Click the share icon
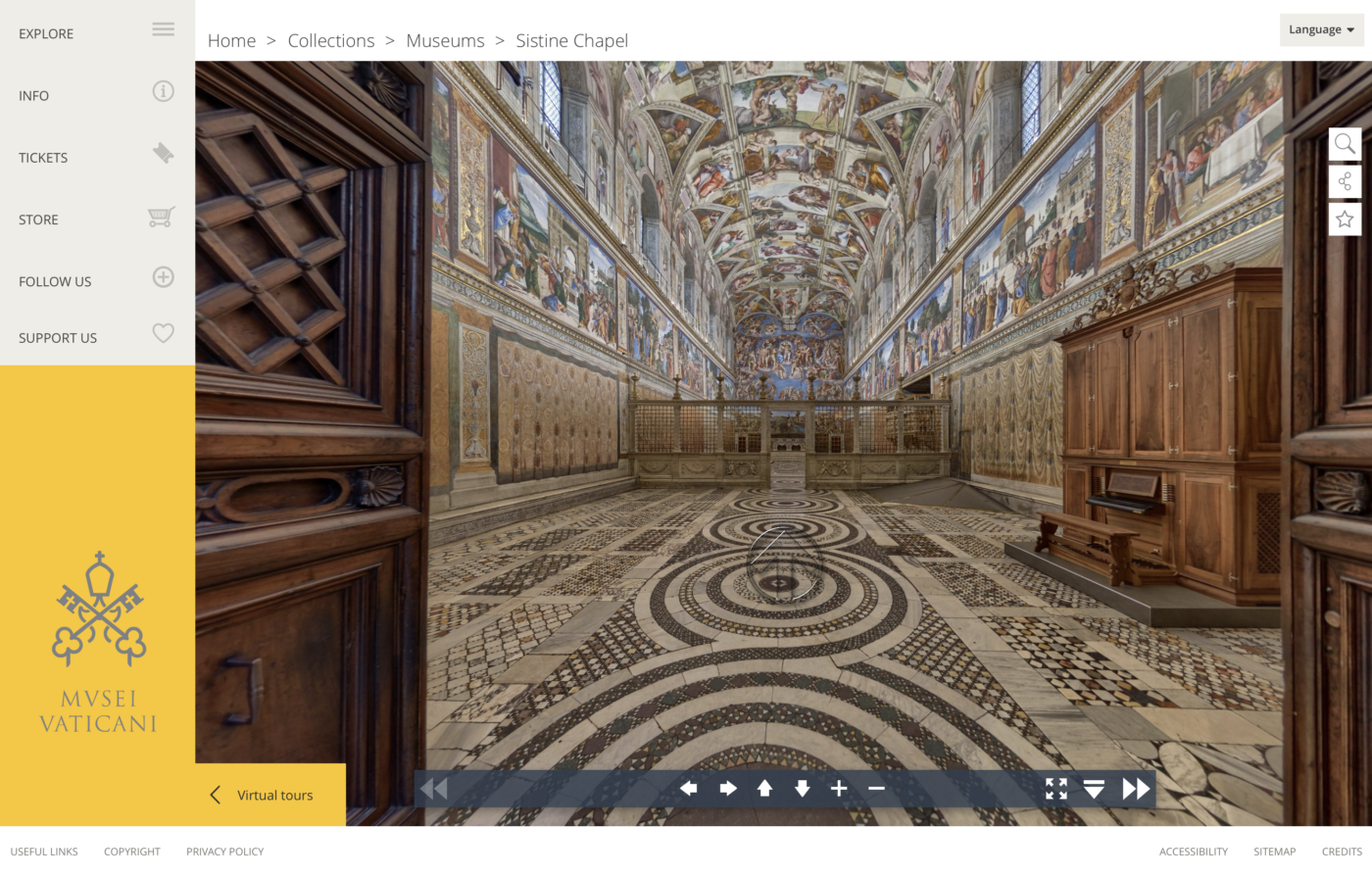This screenshot has height=876, width=1372. click(1345, 181)
